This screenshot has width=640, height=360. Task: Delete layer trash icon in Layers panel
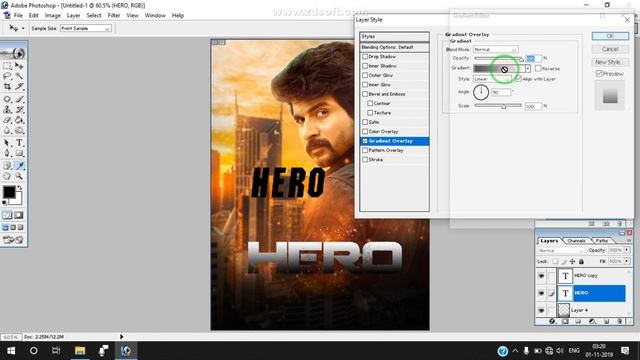tap(620, 321)
